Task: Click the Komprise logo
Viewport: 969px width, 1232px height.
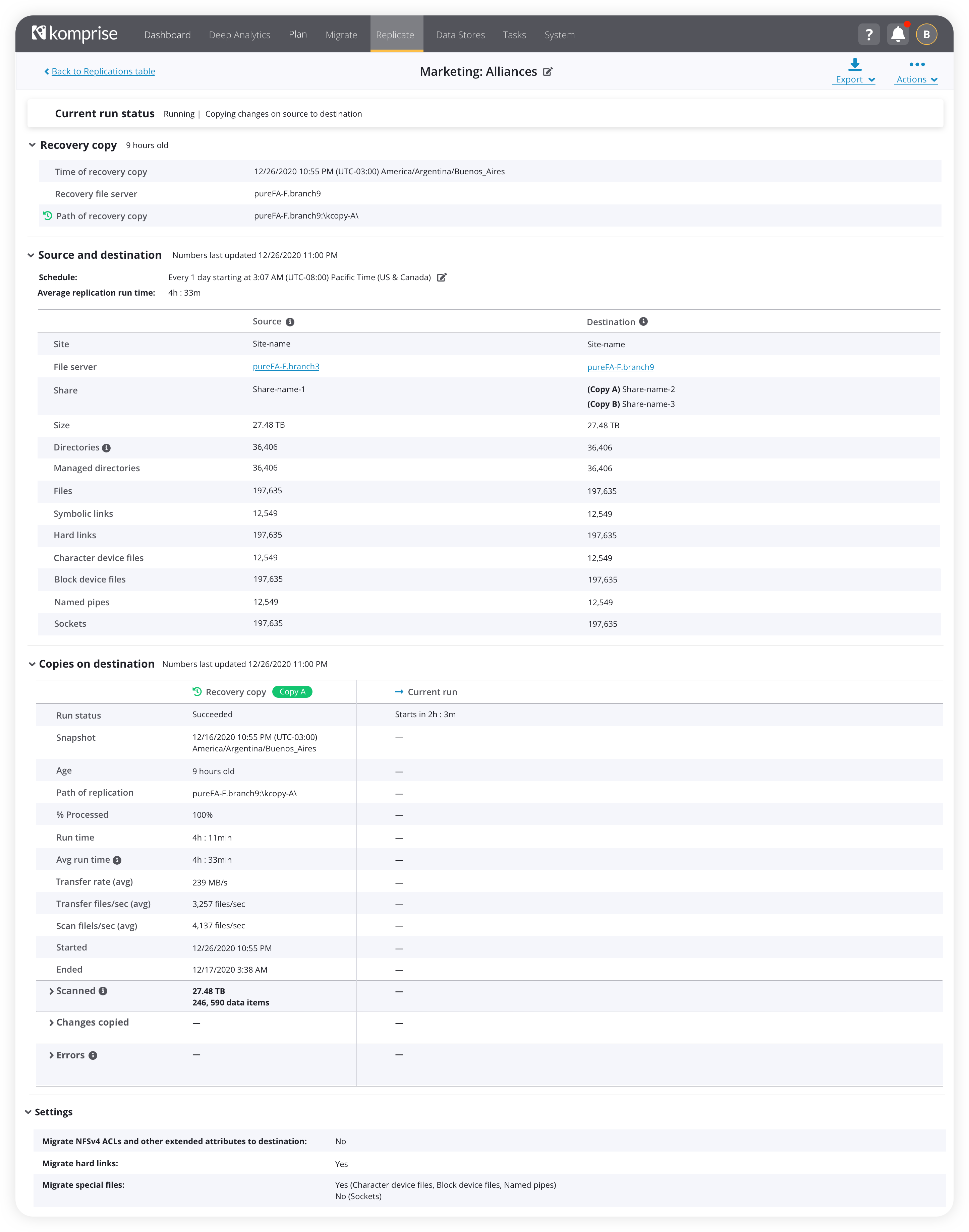Action: (75, 34)
